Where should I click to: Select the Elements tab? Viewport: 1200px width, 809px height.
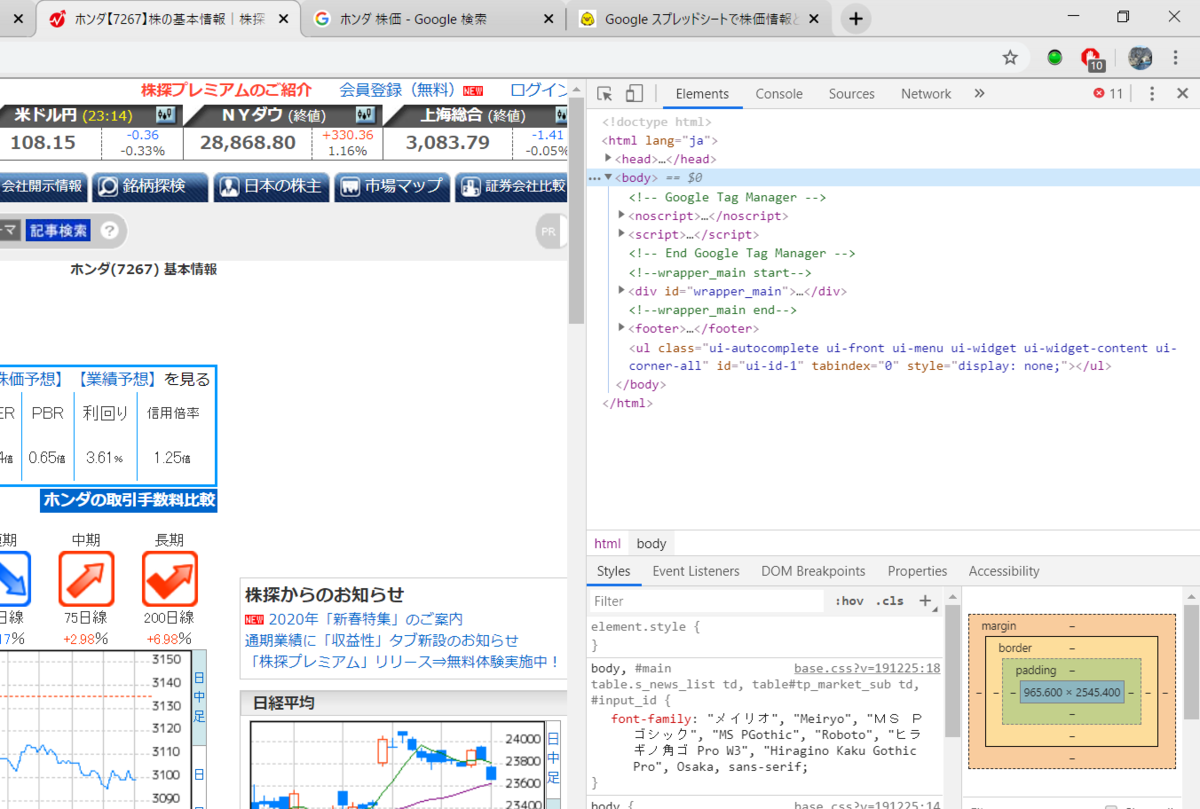pyautogui.click(x=702, y=94)
